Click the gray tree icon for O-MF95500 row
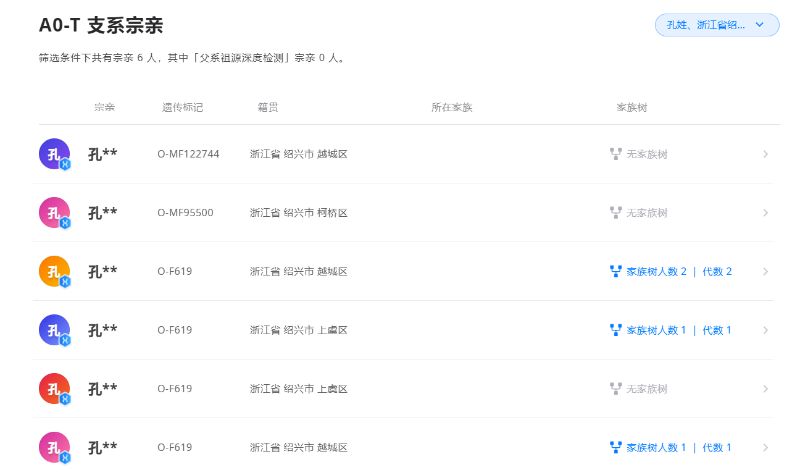The width and height of the screenshot is (800, 475). click(x=615, y=212)
